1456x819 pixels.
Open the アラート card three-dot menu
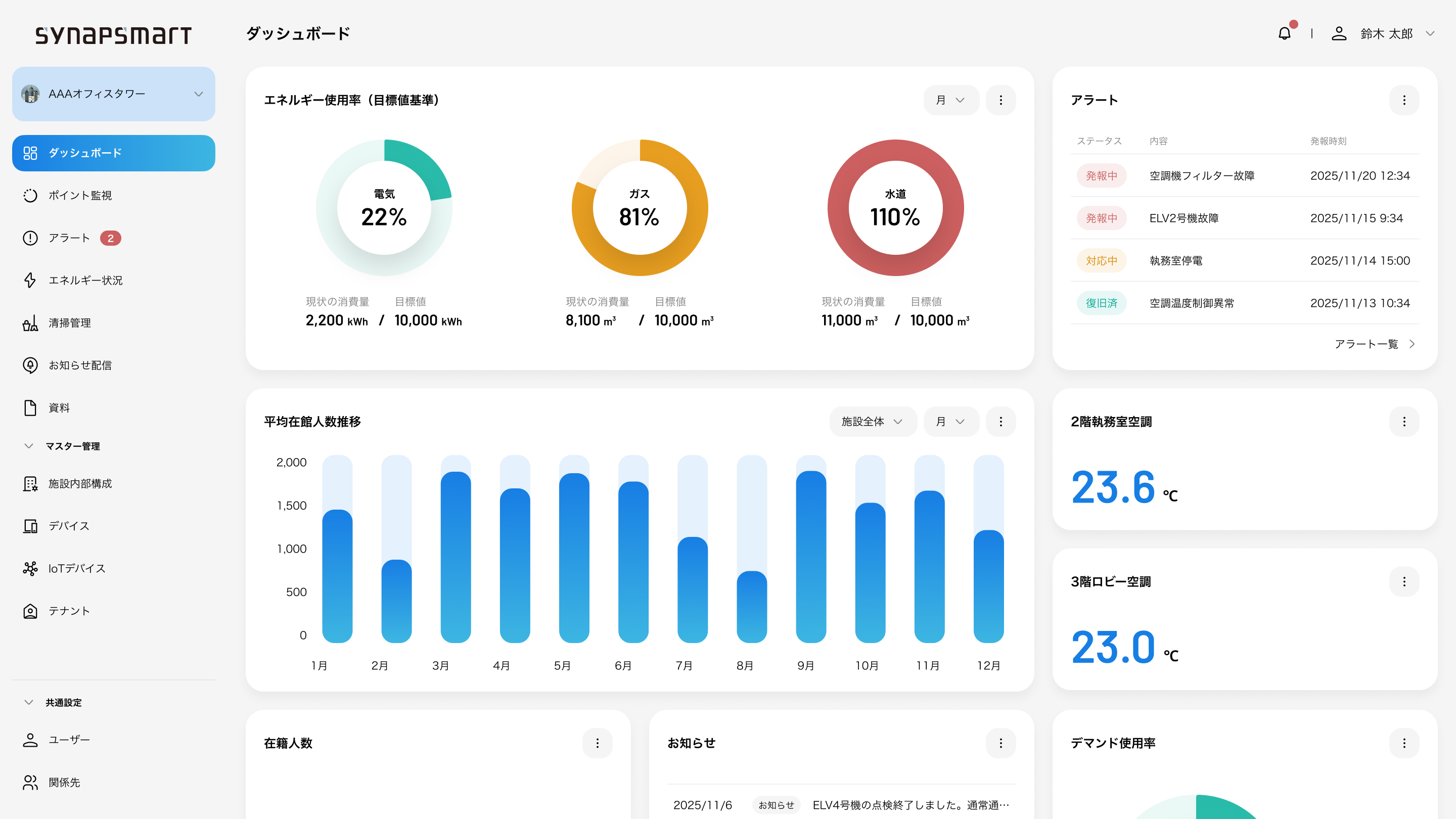point(1404,100)
